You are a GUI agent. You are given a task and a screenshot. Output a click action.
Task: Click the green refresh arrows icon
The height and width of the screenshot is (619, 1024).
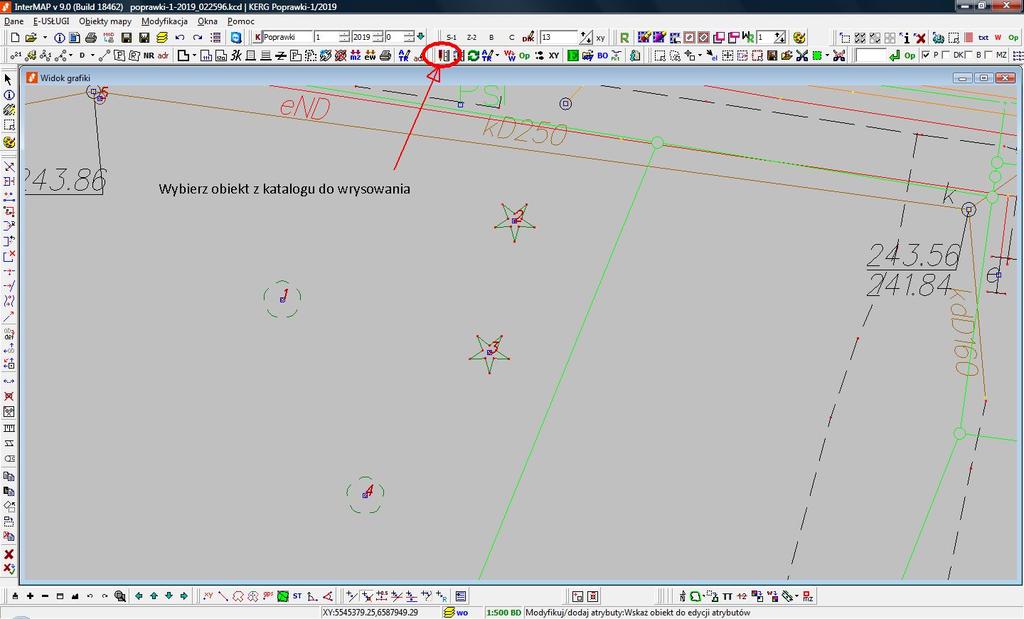click(473, 56)
